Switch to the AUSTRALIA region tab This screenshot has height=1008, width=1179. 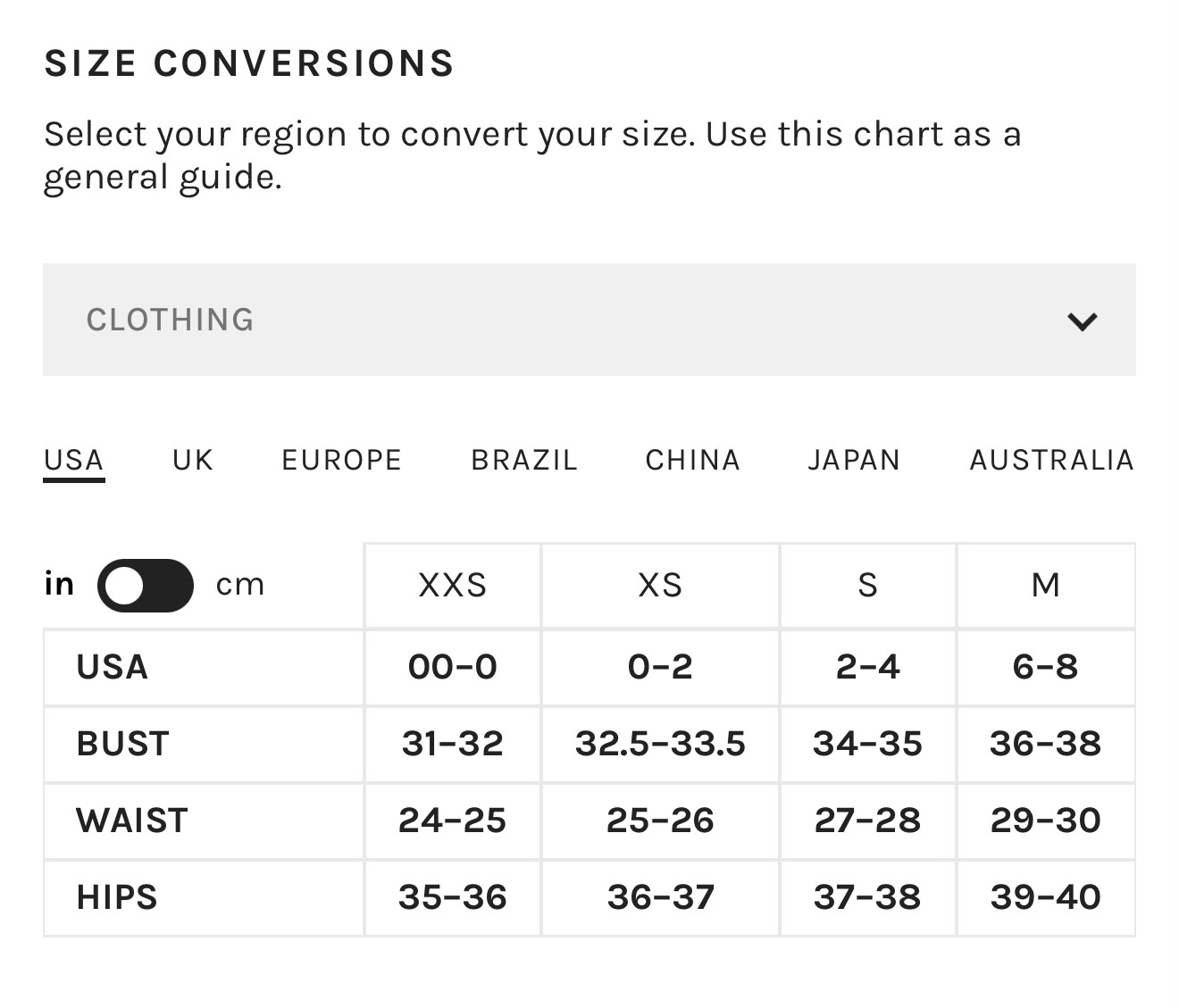click(x=1052, y=460)
